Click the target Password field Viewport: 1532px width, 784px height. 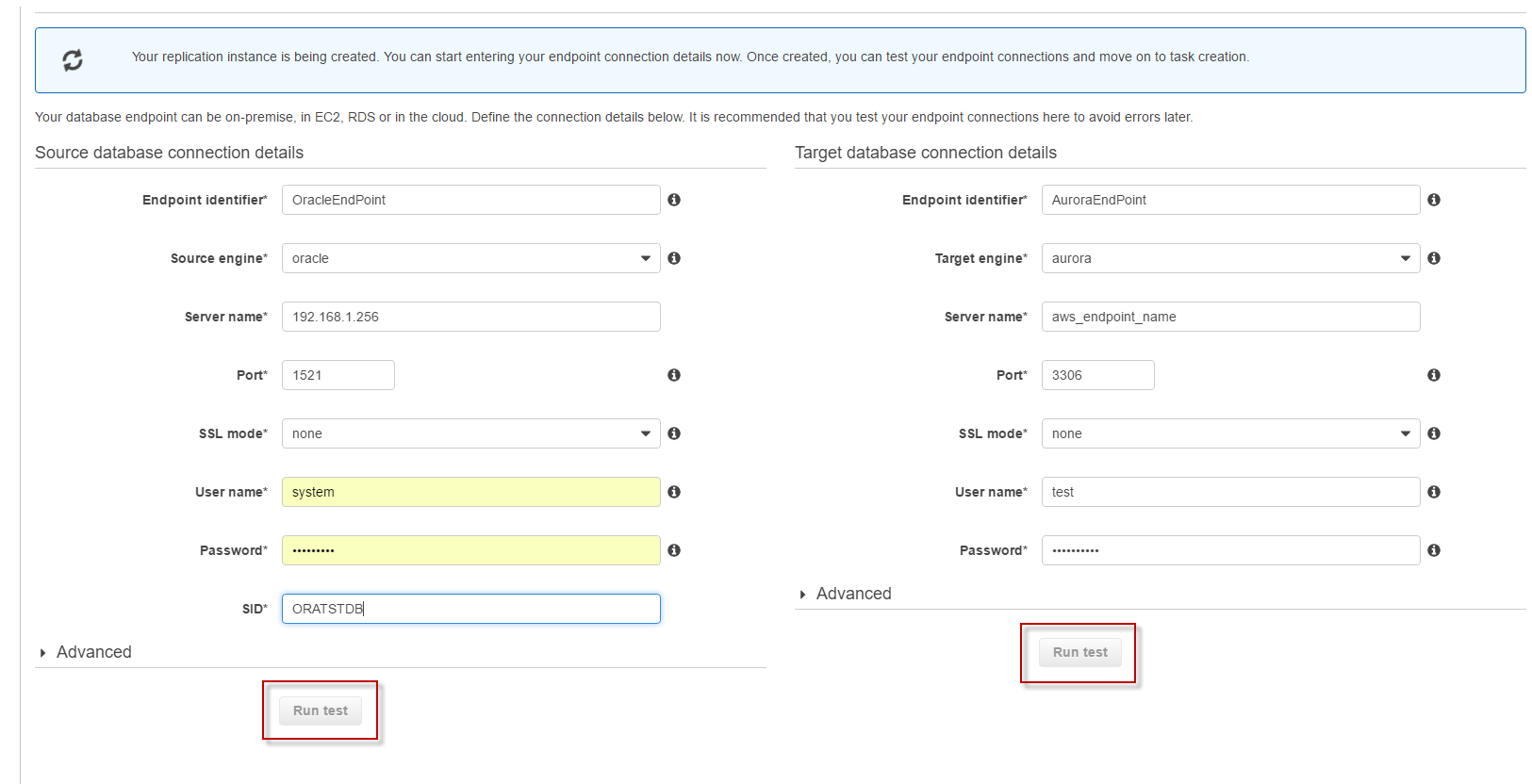click(1231, 550)
